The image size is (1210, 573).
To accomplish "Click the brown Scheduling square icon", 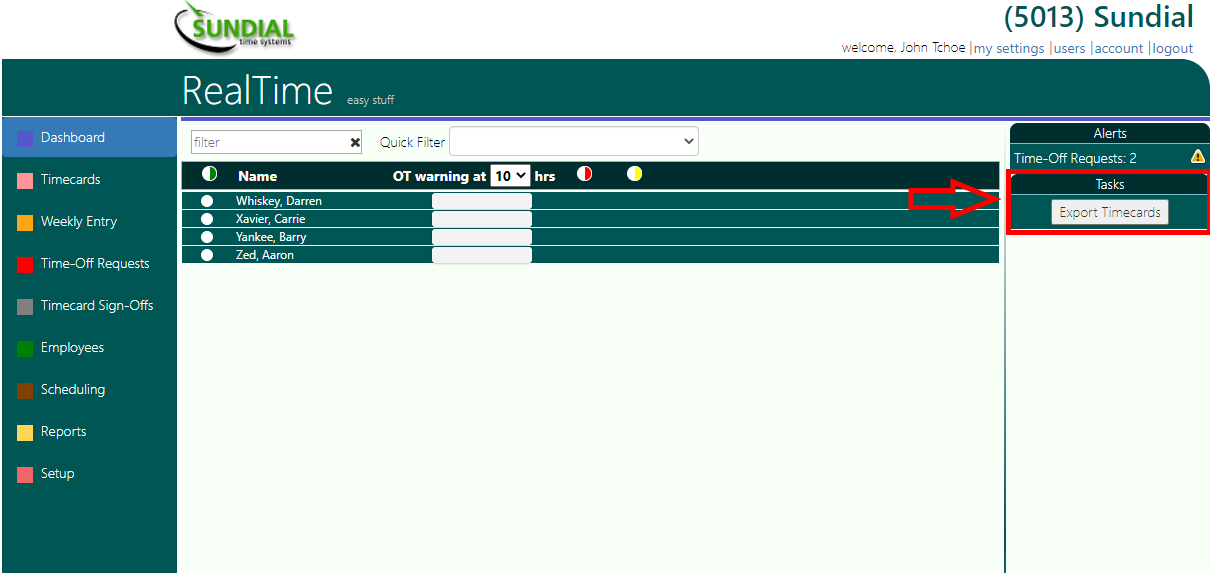I will (25, 391).
